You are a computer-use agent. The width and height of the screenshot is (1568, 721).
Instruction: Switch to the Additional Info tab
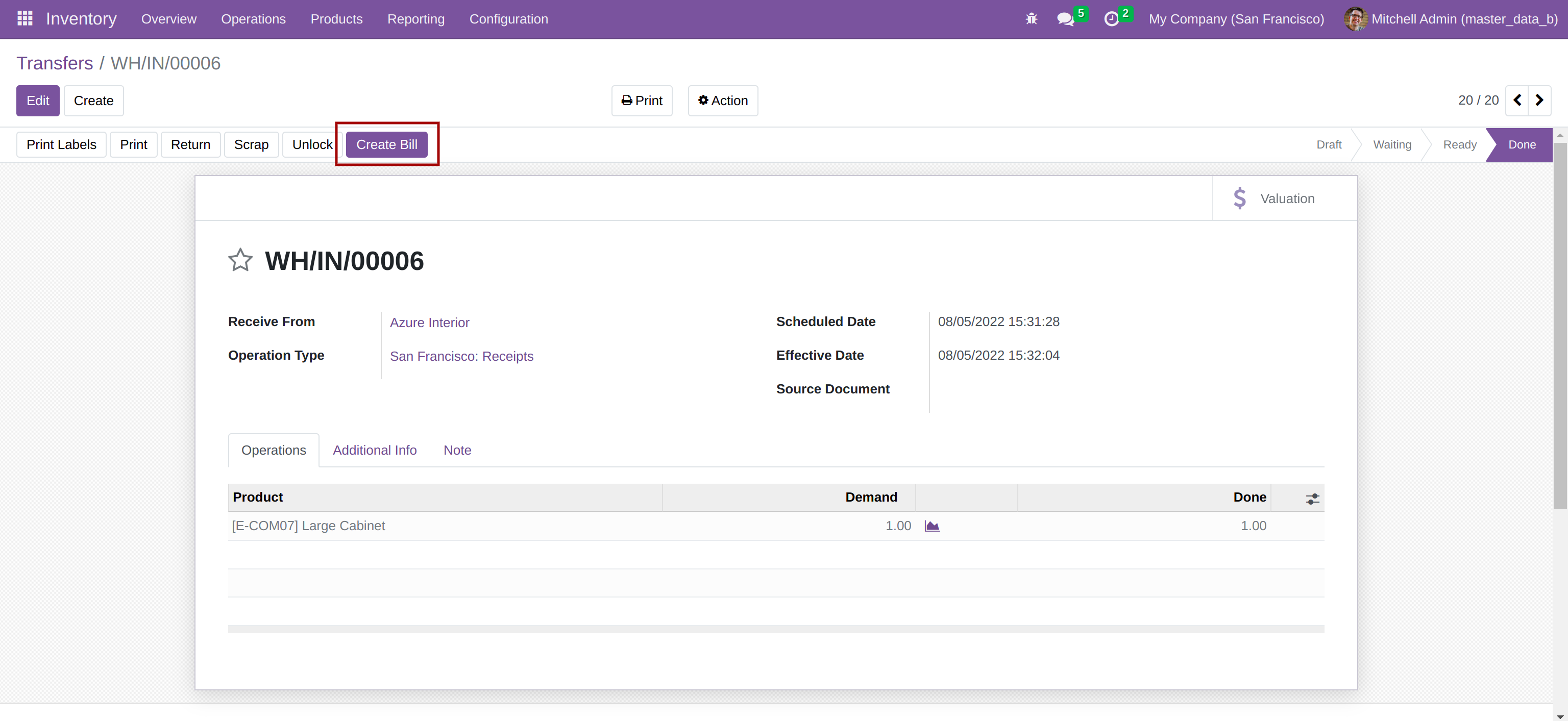(x=374, y=450)
